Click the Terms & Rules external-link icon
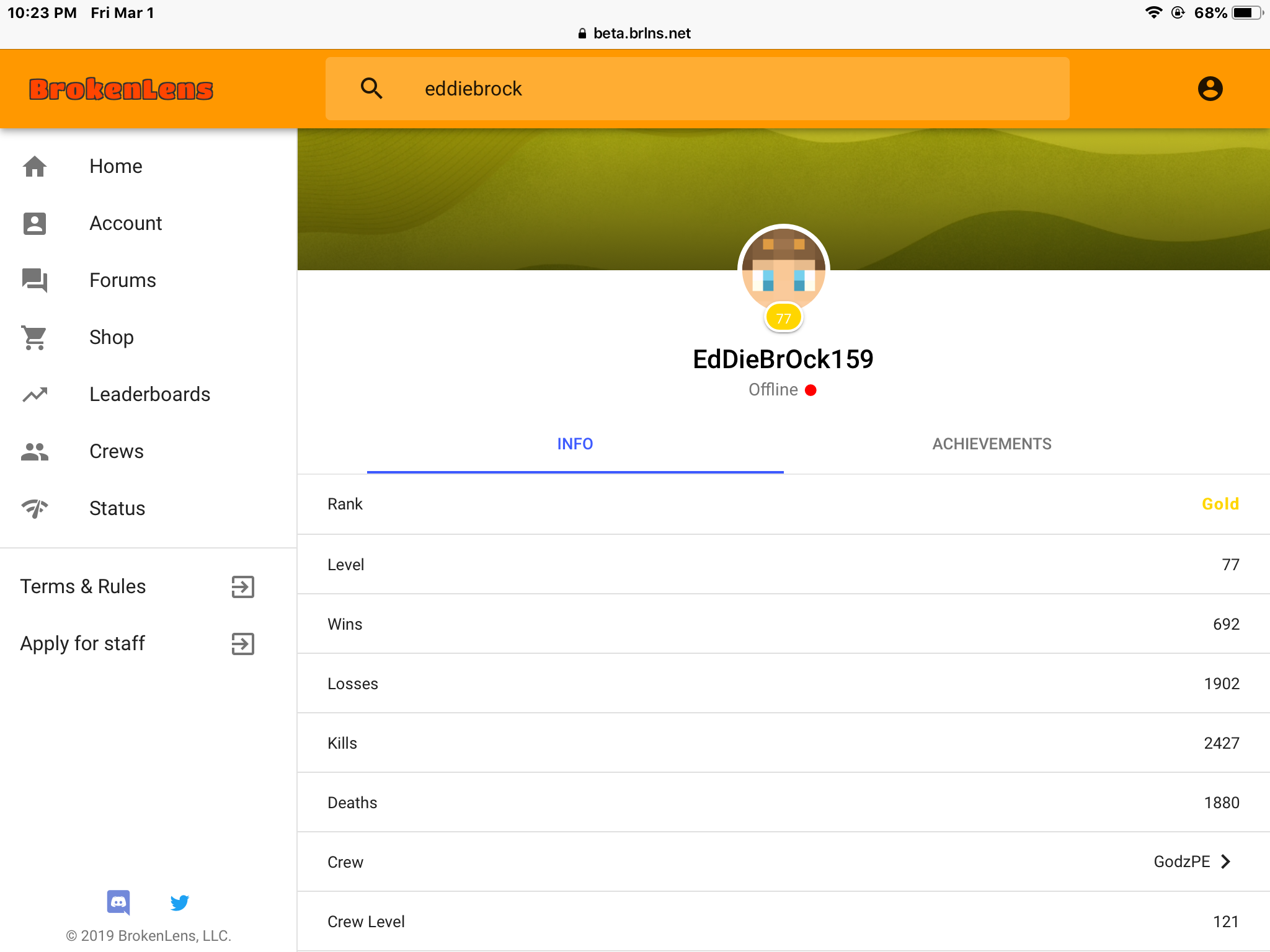Image resolution: width=1270 pixels, height=952 pixels. click(243, 586)
